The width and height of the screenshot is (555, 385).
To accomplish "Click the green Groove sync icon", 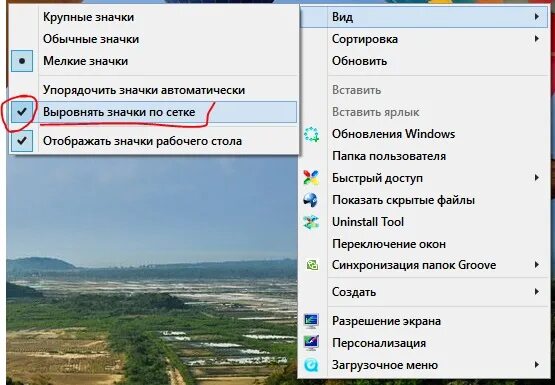I will point(312,265).
